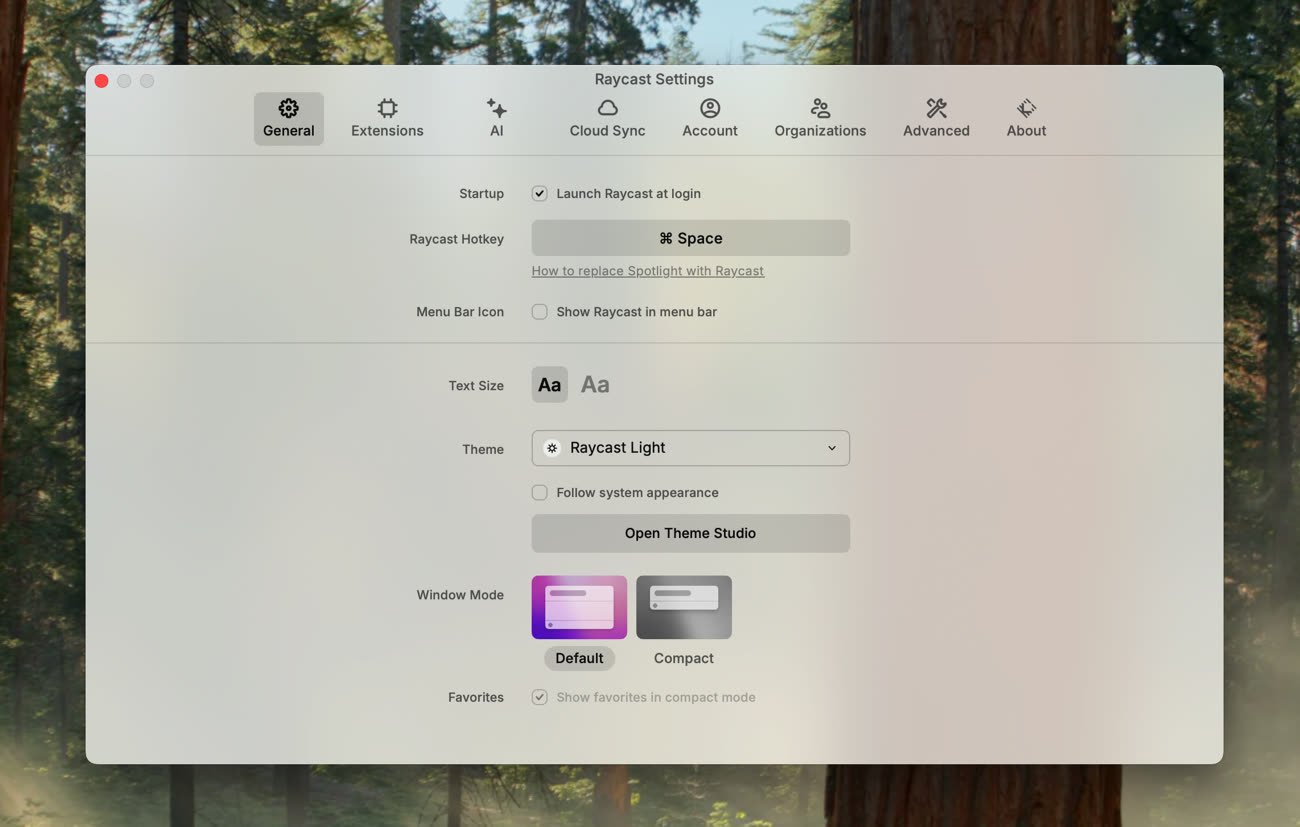Click the Menu Bar Icon label
The width and height of the screenshot is (1300, 827).
tap(460, 312)
